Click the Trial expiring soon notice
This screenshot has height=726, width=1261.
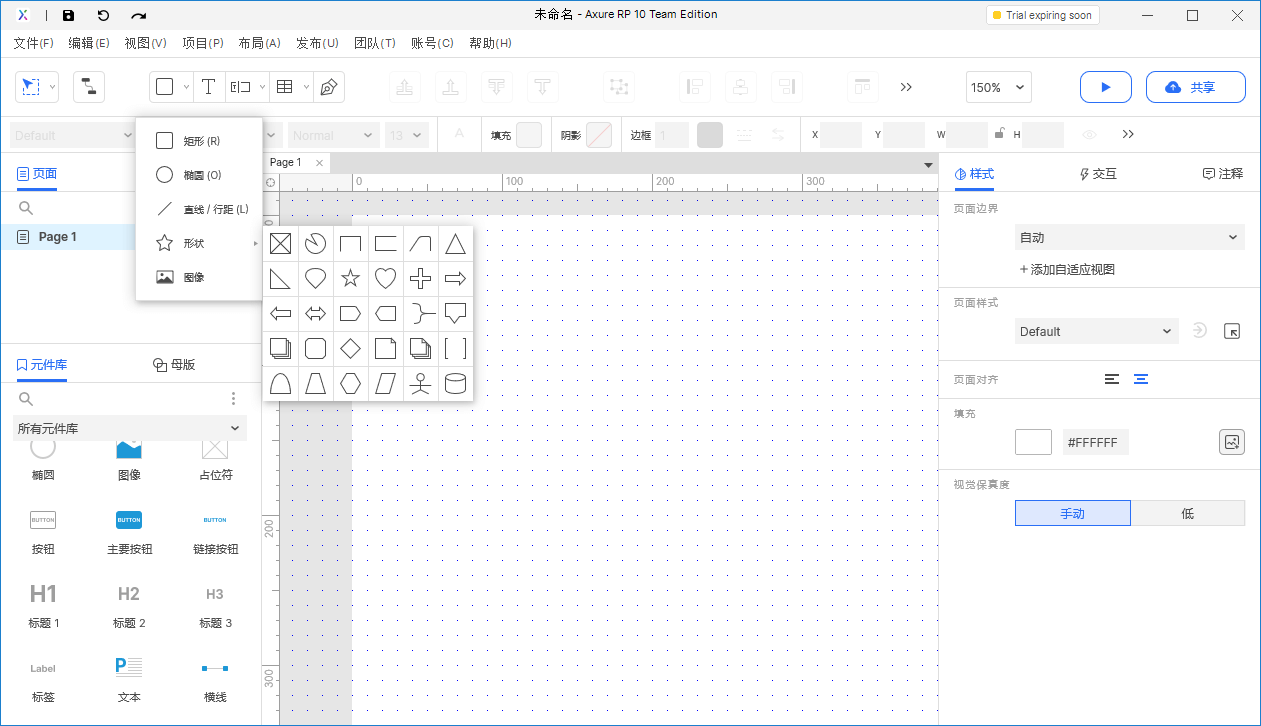(1042, 15)
